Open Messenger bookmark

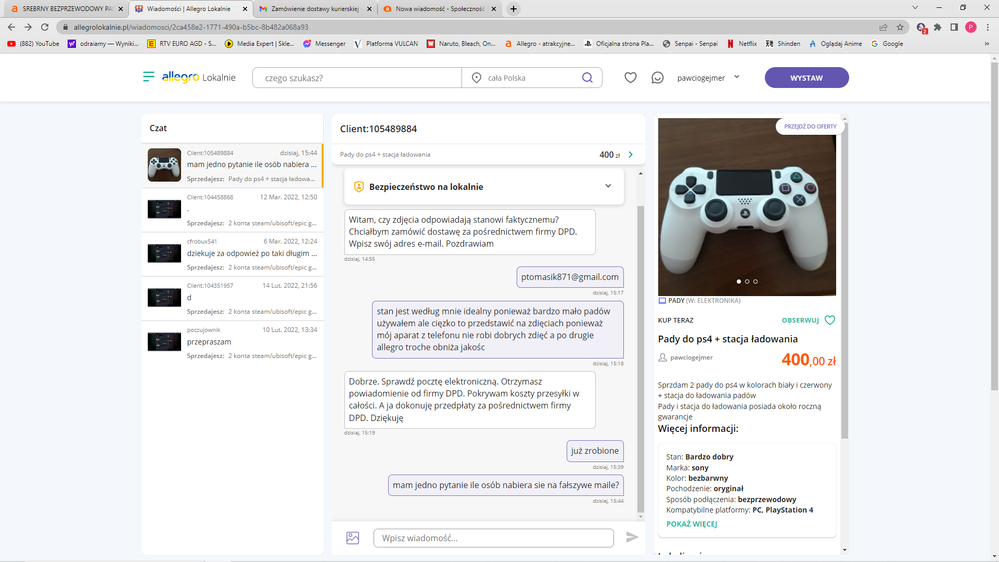(324, 44)
